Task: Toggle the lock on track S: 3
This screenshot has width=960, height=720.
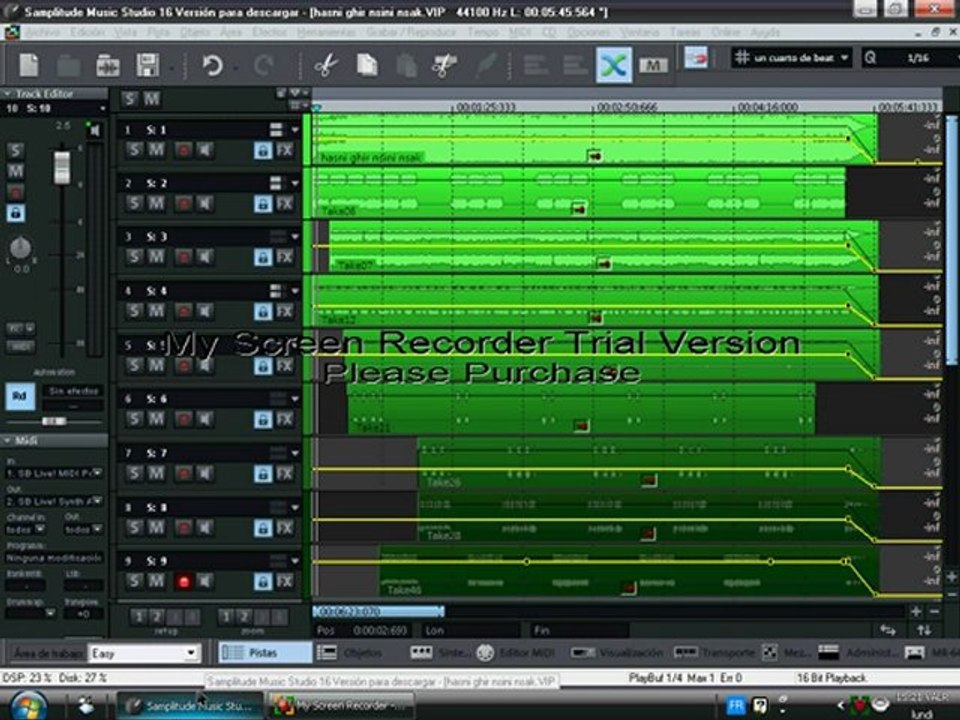Action: 263,257
